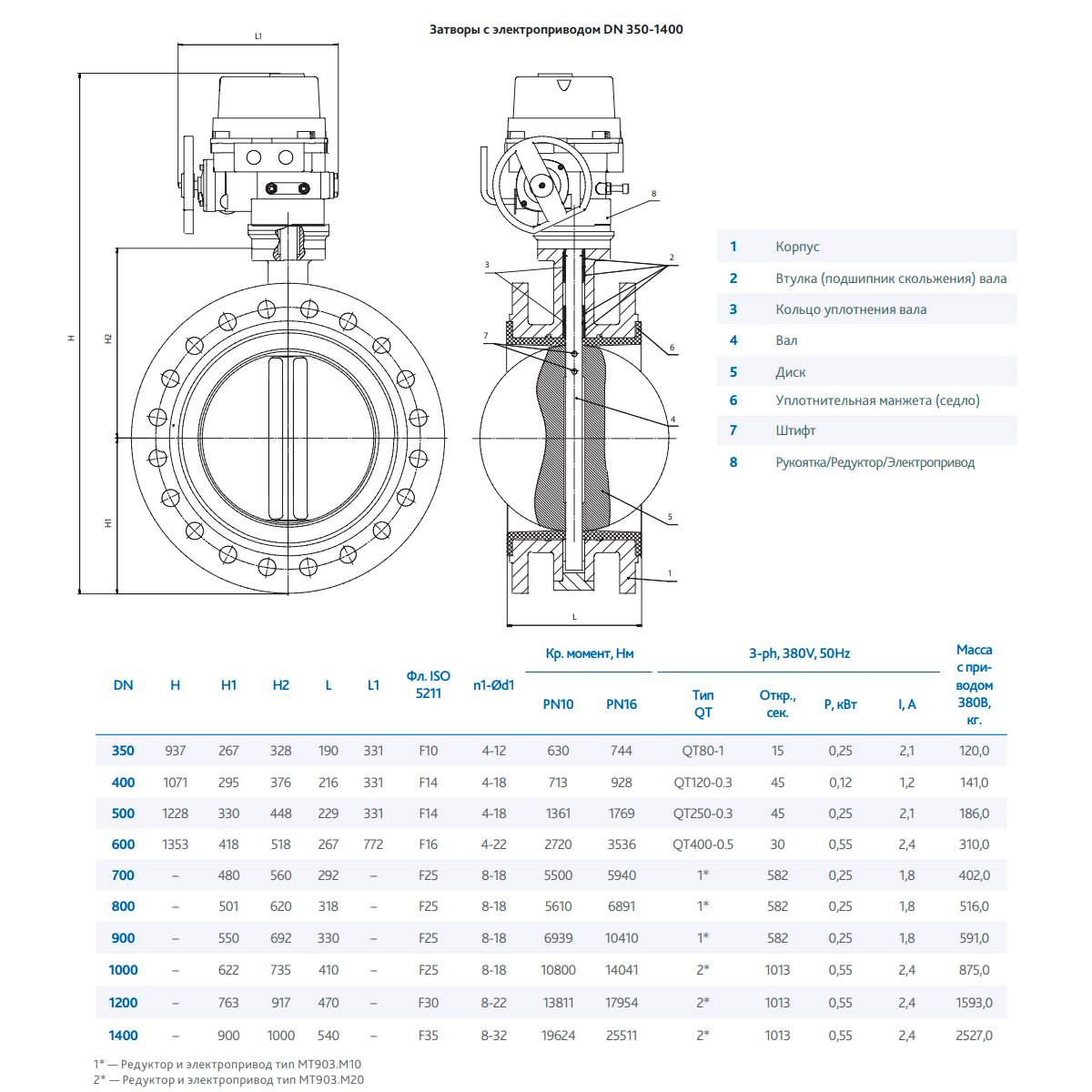
Task: Click the handwheel in the side section drawing
Action: 541,187
